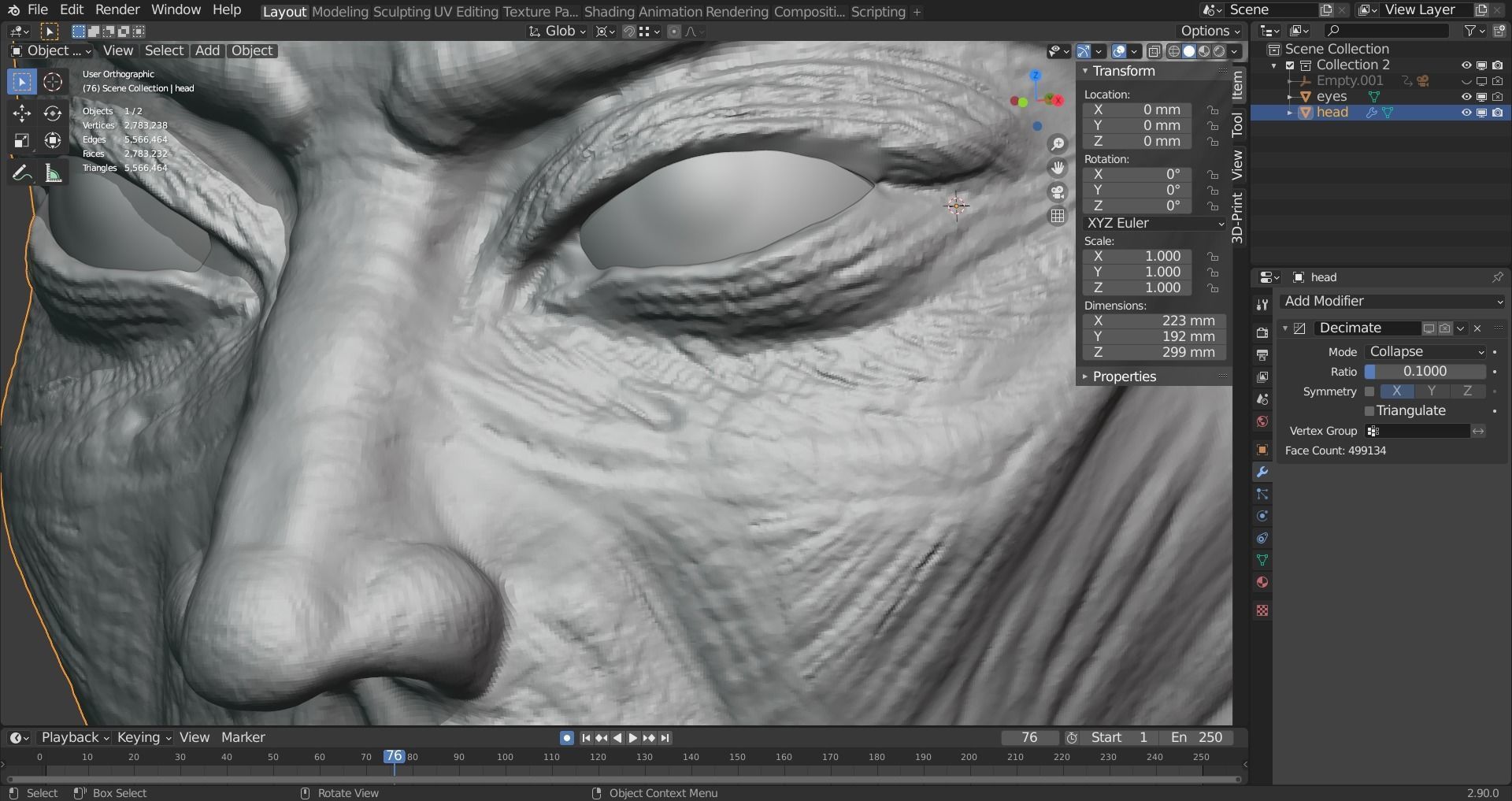Activate the Scale tool

pyautogui.click(x=21, y=141)
